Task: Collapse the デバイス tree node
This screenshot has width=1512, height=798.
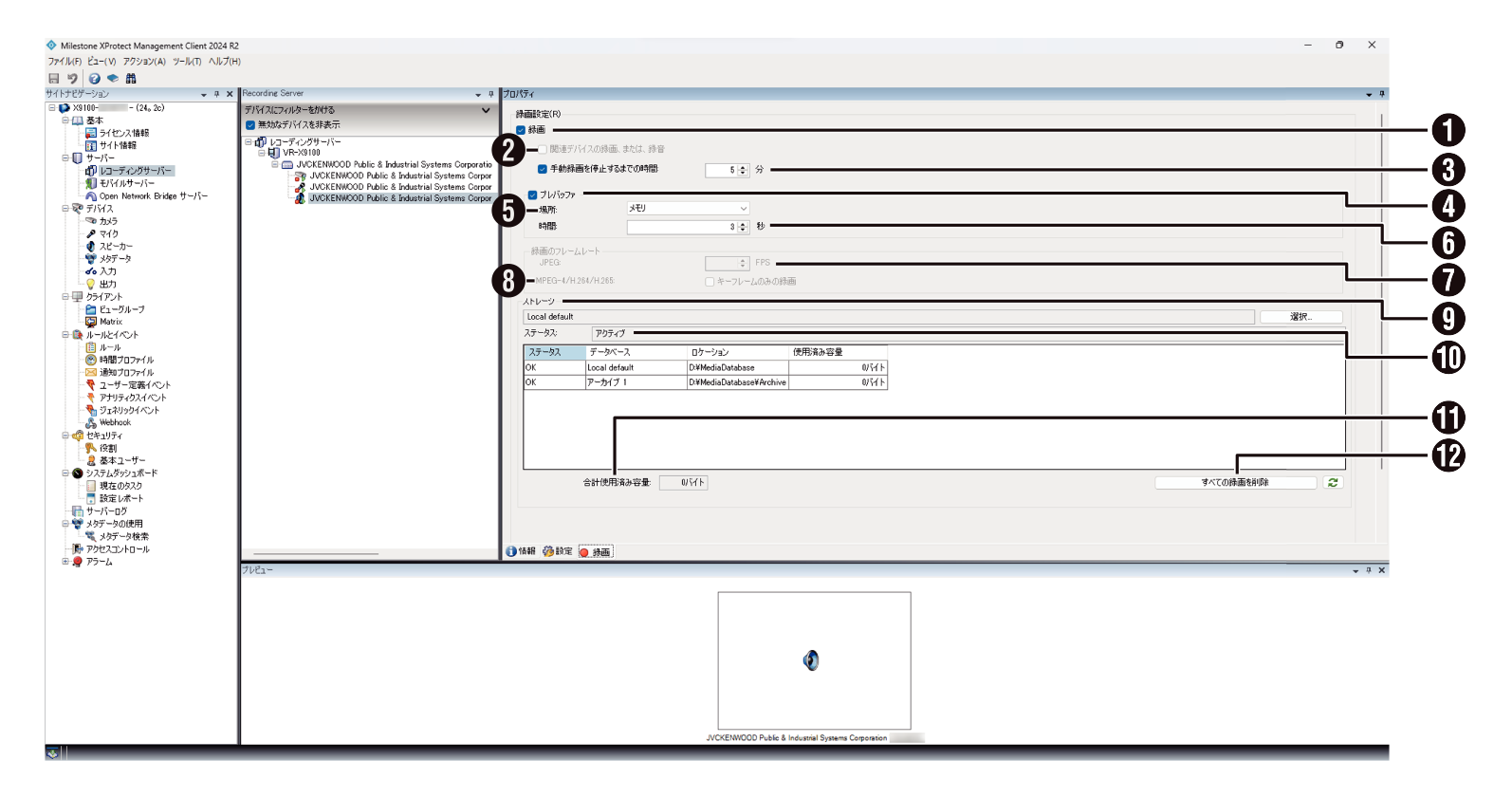Action: (x=65, y=208)
